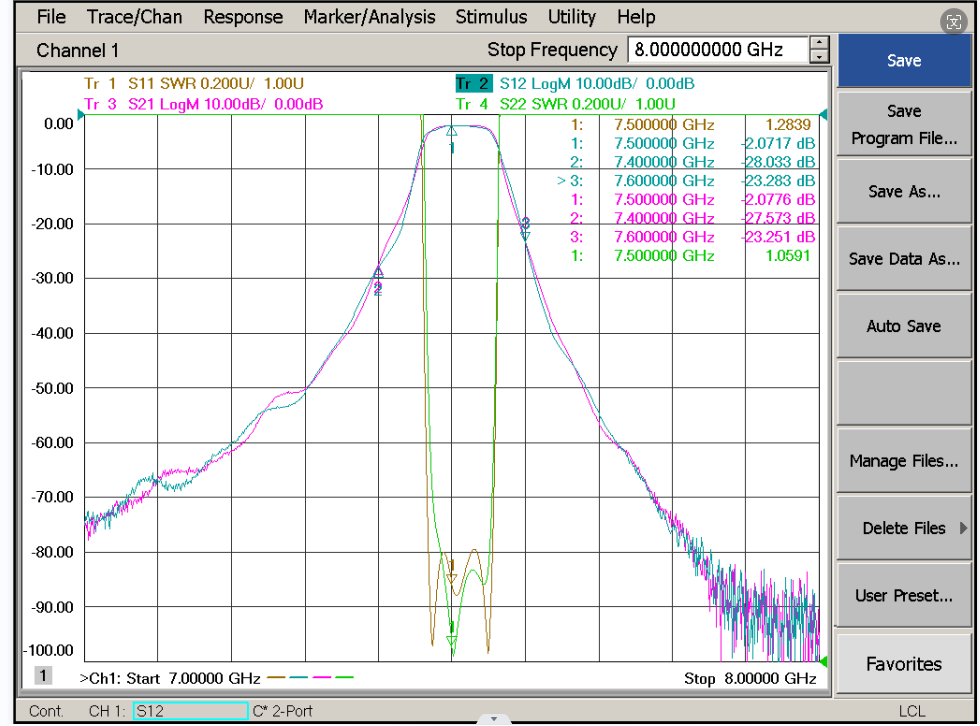Click the S12 status bar field

tap(191, 711)
